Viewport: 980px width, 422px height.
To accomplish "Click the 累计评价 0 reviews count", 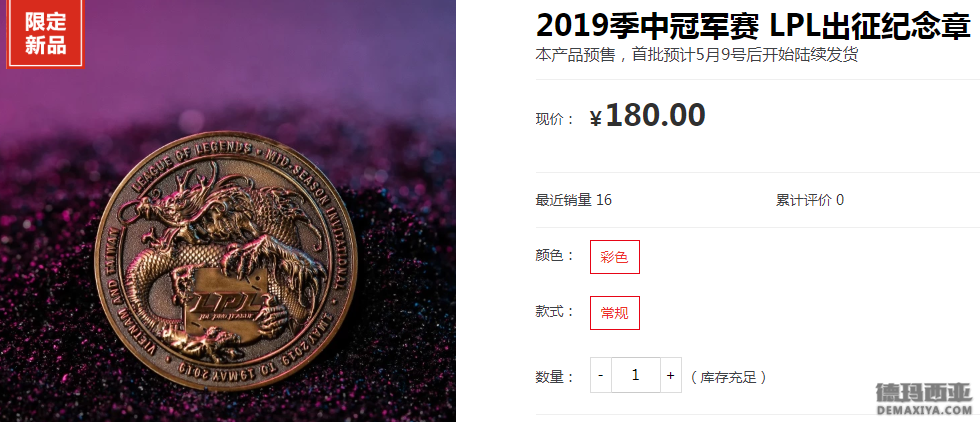I will pyautogui.click(x=810, y=200).
